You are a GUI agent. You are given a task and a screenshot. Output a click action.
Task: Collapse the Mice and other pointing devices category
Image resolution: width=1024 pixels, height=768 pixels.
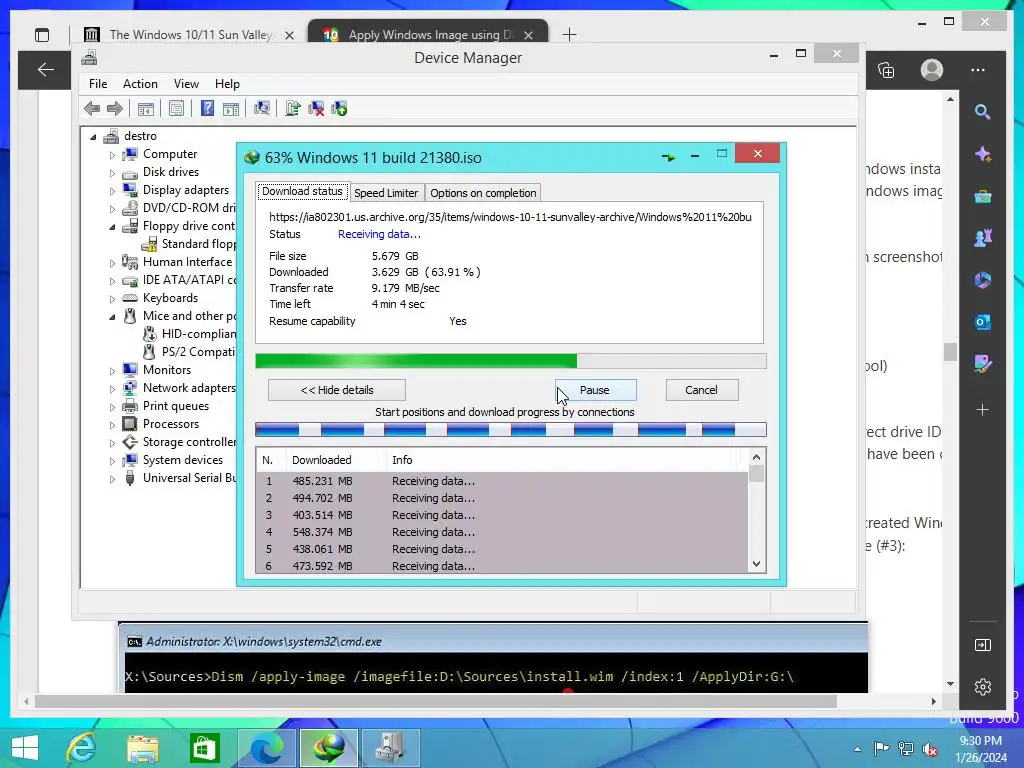[x=112, y=317]
